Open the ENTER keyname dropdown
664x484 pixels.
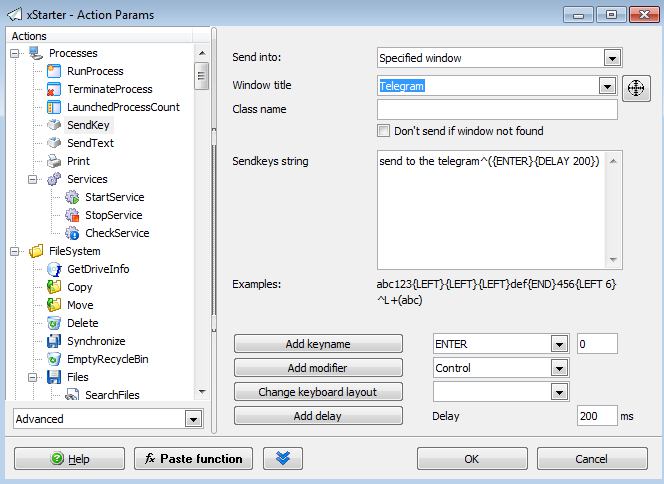point(559,344)
